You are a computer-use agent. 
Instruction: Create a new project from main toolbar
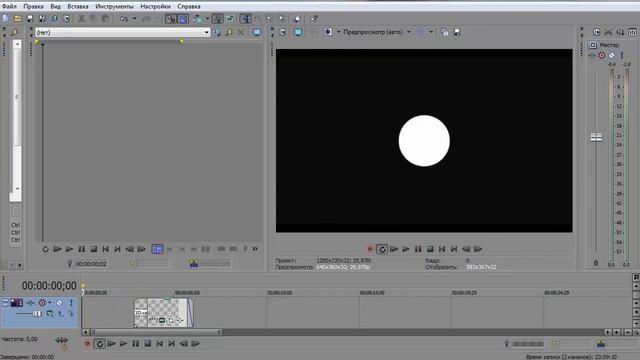6,19
